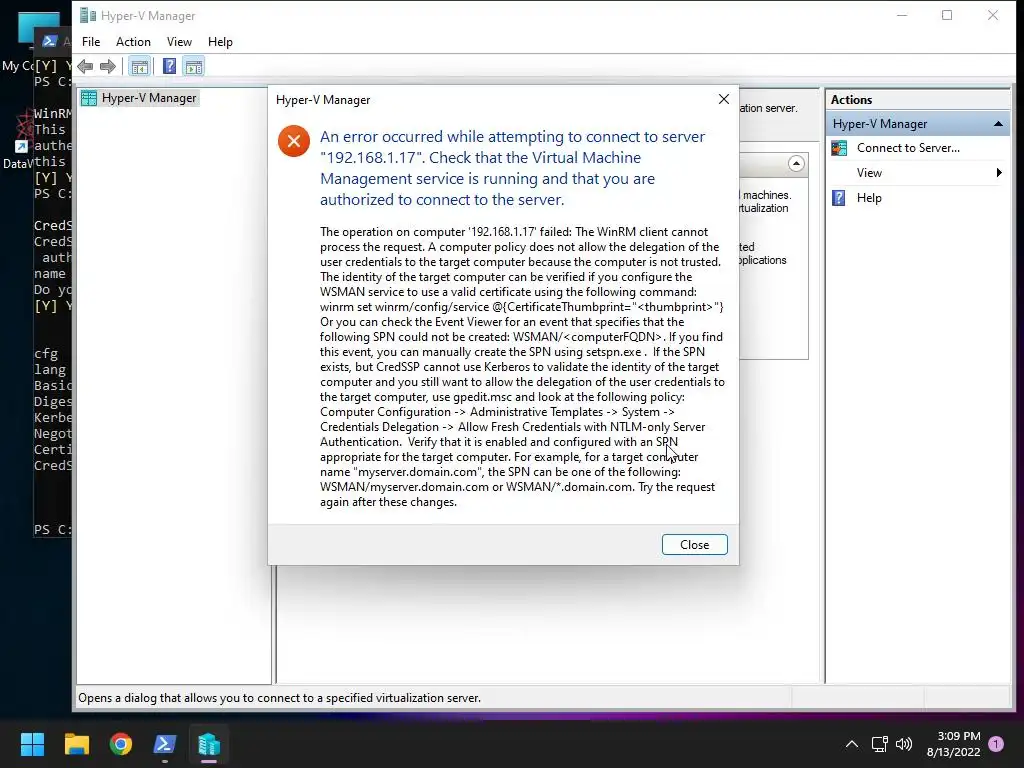The image size is (1024, 768).
Task: Dismiss the error dialog with its X
Action: (724, 99)
